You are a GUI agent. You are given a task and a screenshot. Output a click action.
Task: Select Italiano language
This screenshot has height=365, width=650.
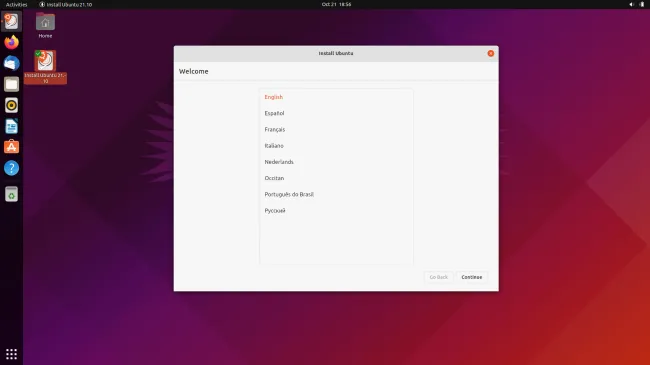(336, 146)
